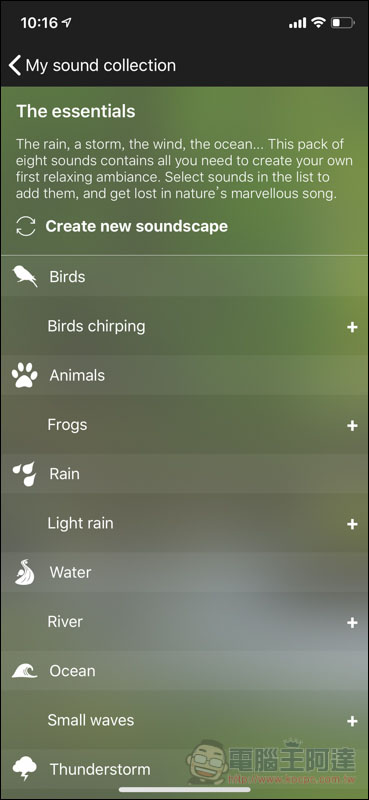Add Light rain using plus sign
The width and height of the screenshot is (369, 800).
click(352, 523)
